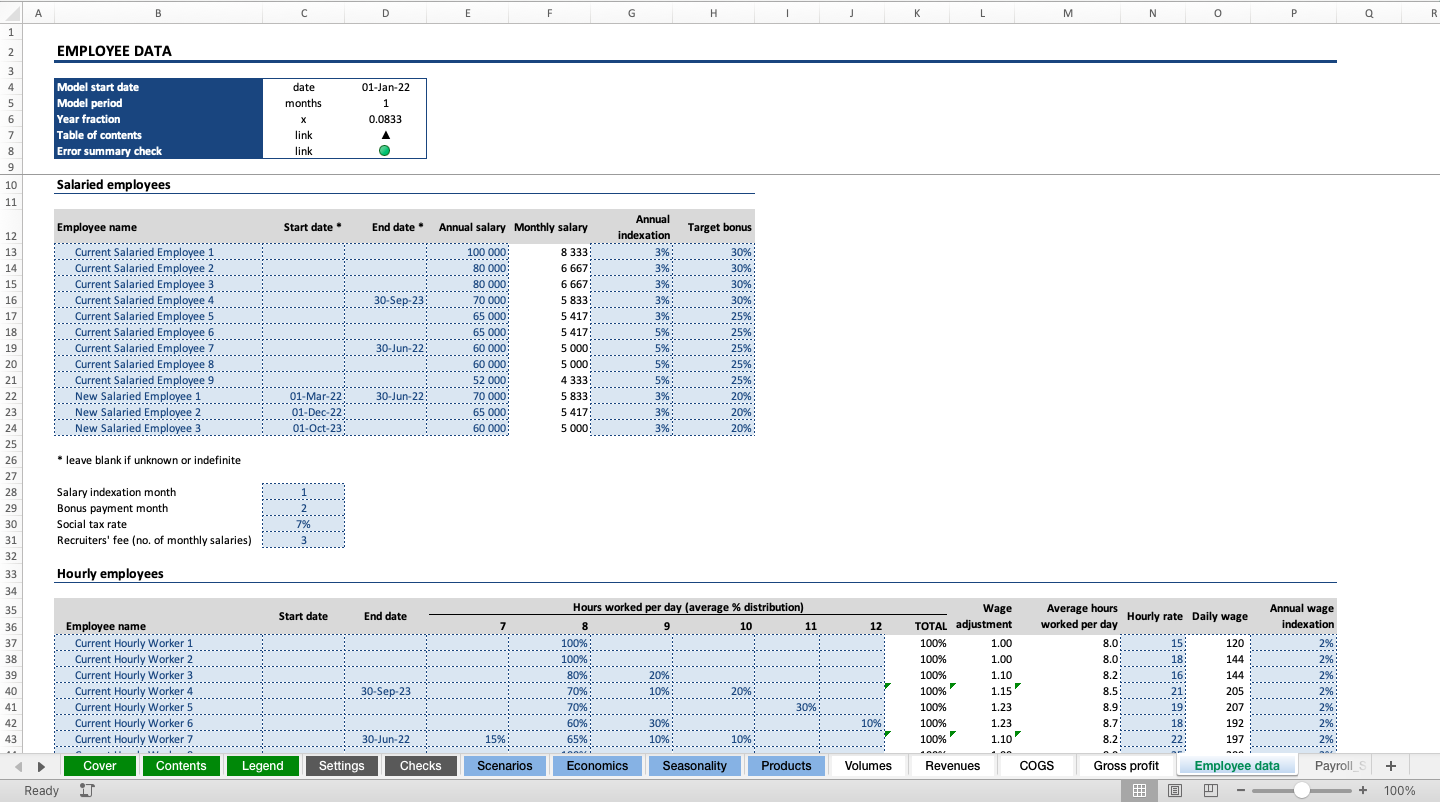1440x802 pixels.
Task: Switch to Page Break Preview in the status bar
Action: point(1211,790)
